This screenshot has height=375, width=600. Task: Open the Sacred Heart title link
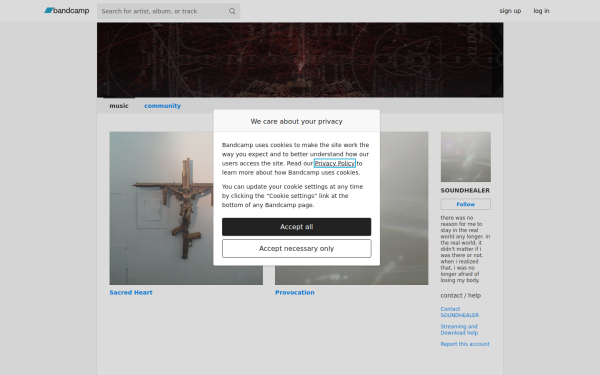point(131,292)
